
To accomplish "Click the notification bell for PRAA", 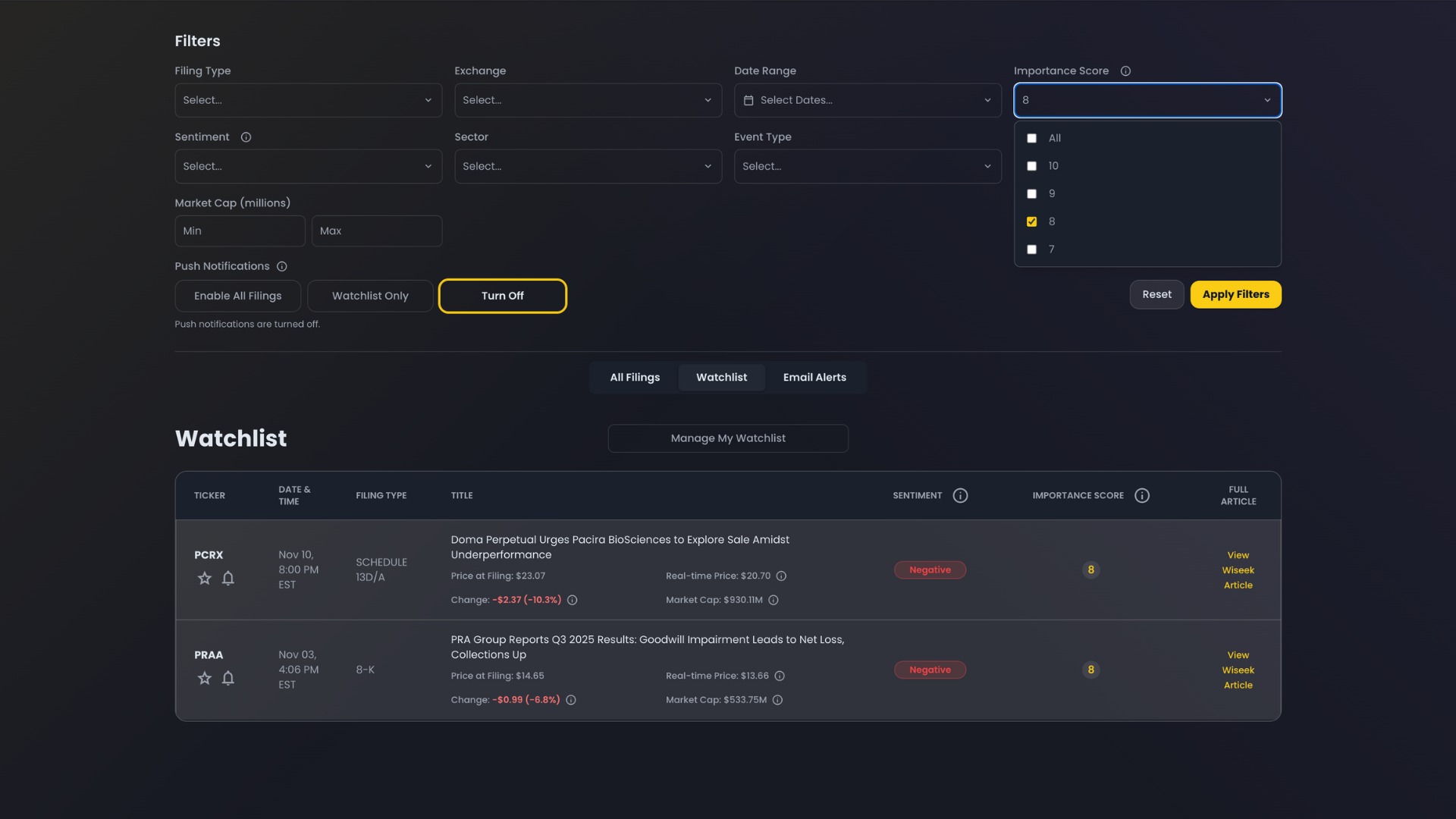I will pos(228,679).
